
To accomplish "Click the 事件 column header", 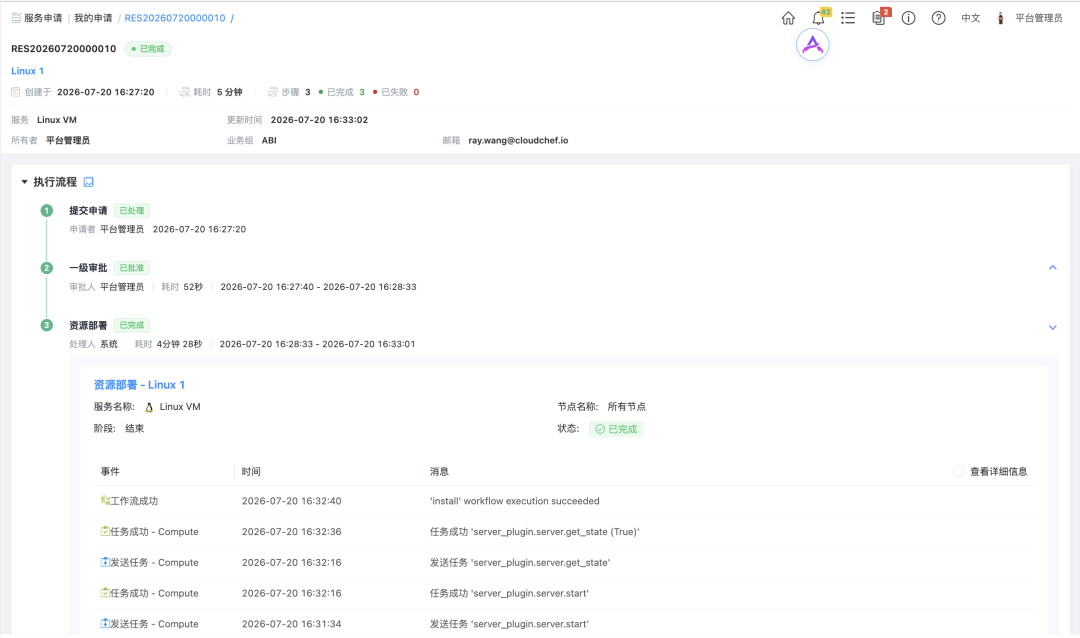I will point(110,471).
